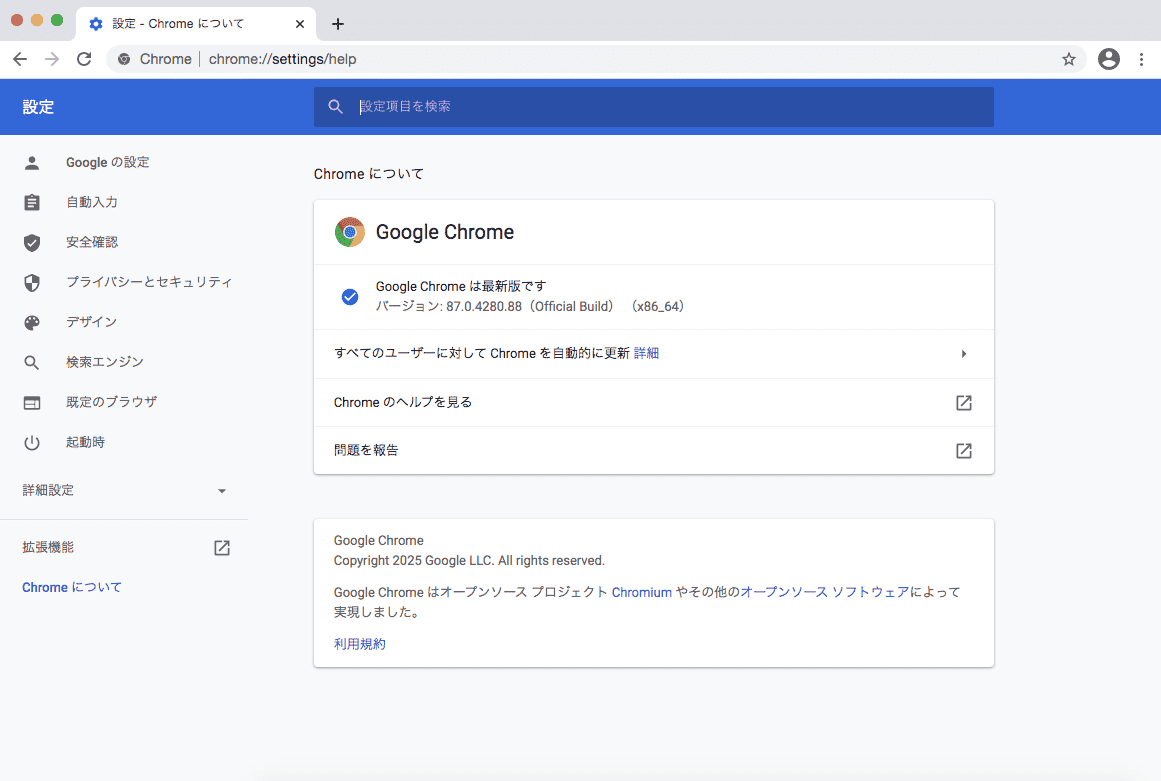The image size is (1161, 781).
Task: Open the Chrome three-dot menu
Action: pyautogui.click(x=1141, y=59)
